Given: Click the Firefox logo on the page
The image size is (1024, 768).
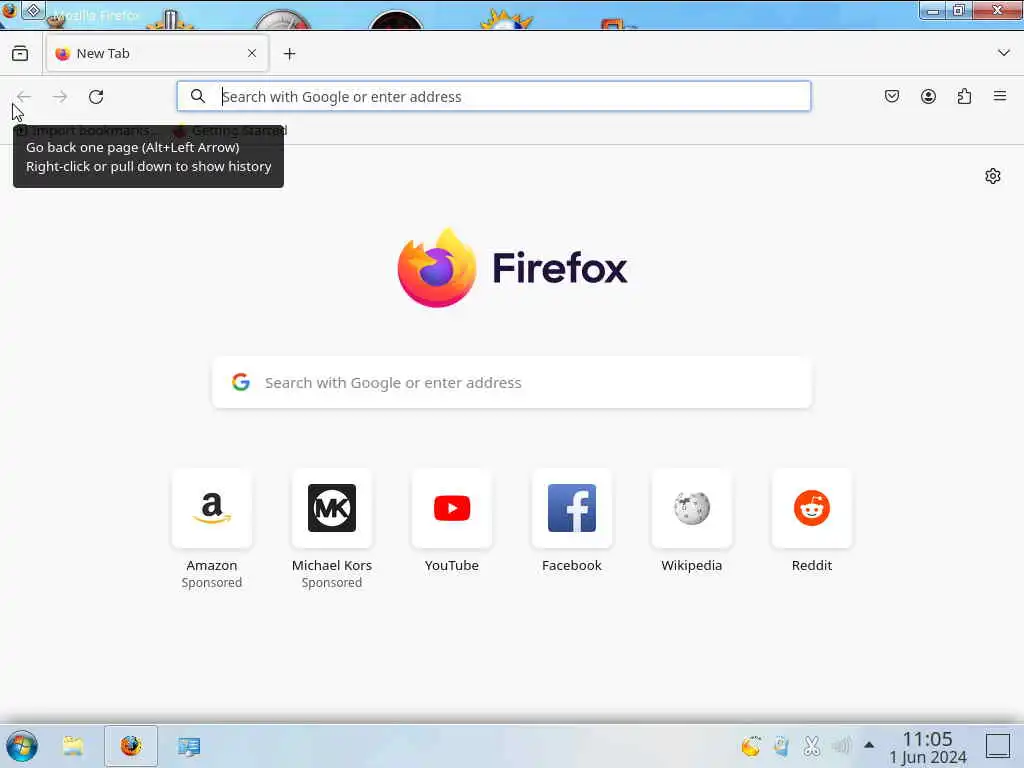Looking at the screenshot, I should [x=512, y=268].
